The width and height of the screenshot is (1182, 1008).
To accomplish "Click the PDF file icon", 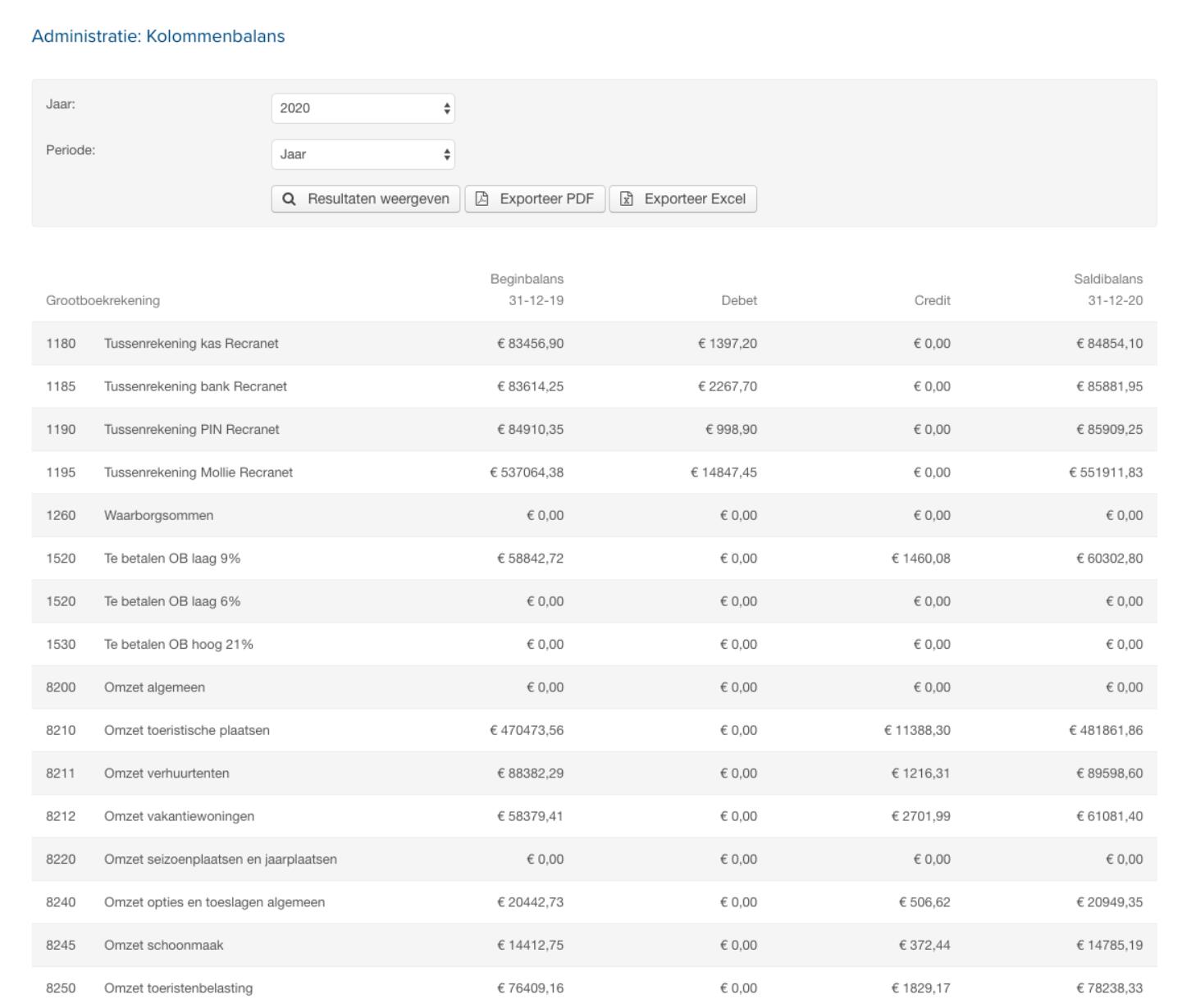I will 482,199.
